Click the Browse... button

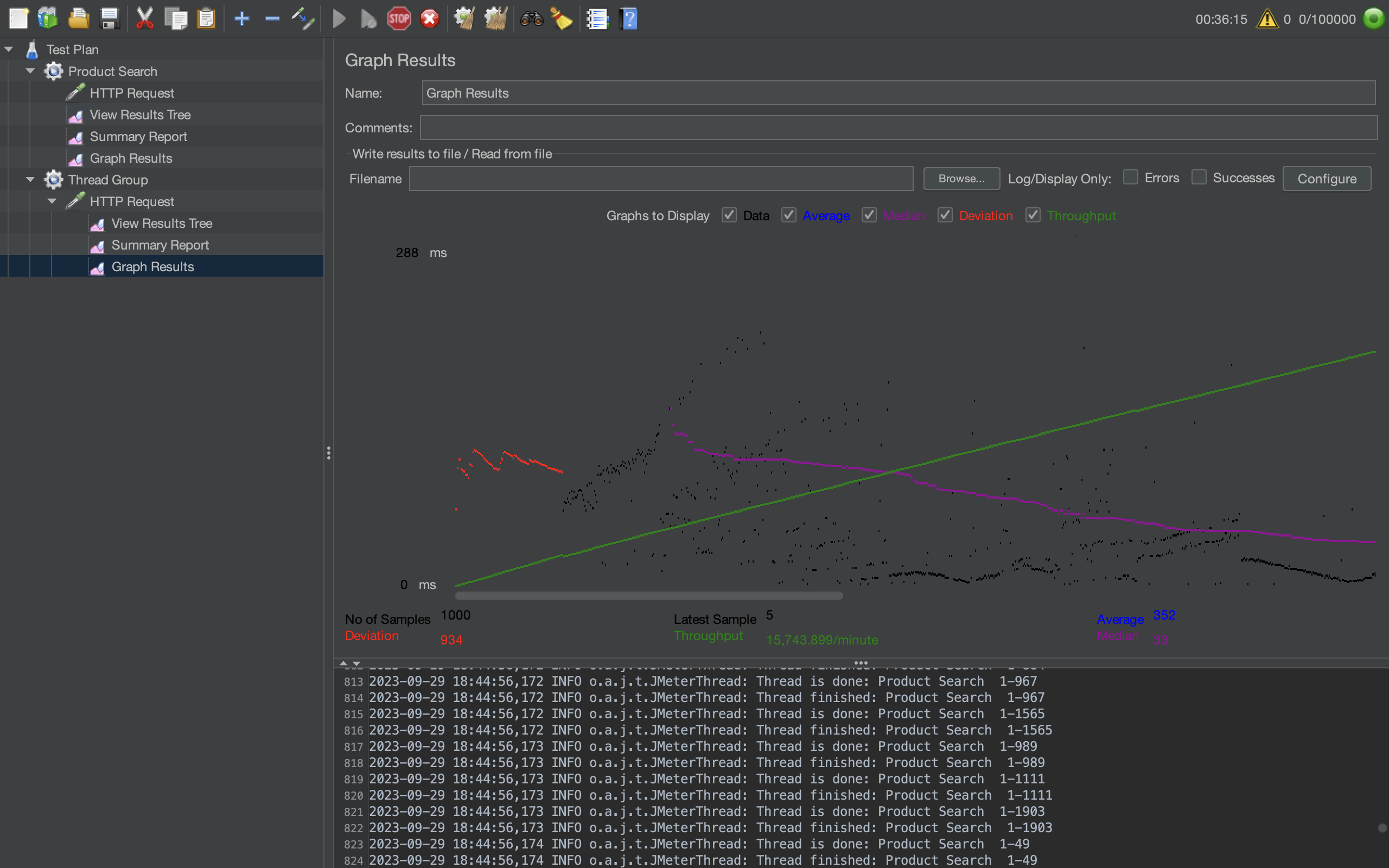961,178
